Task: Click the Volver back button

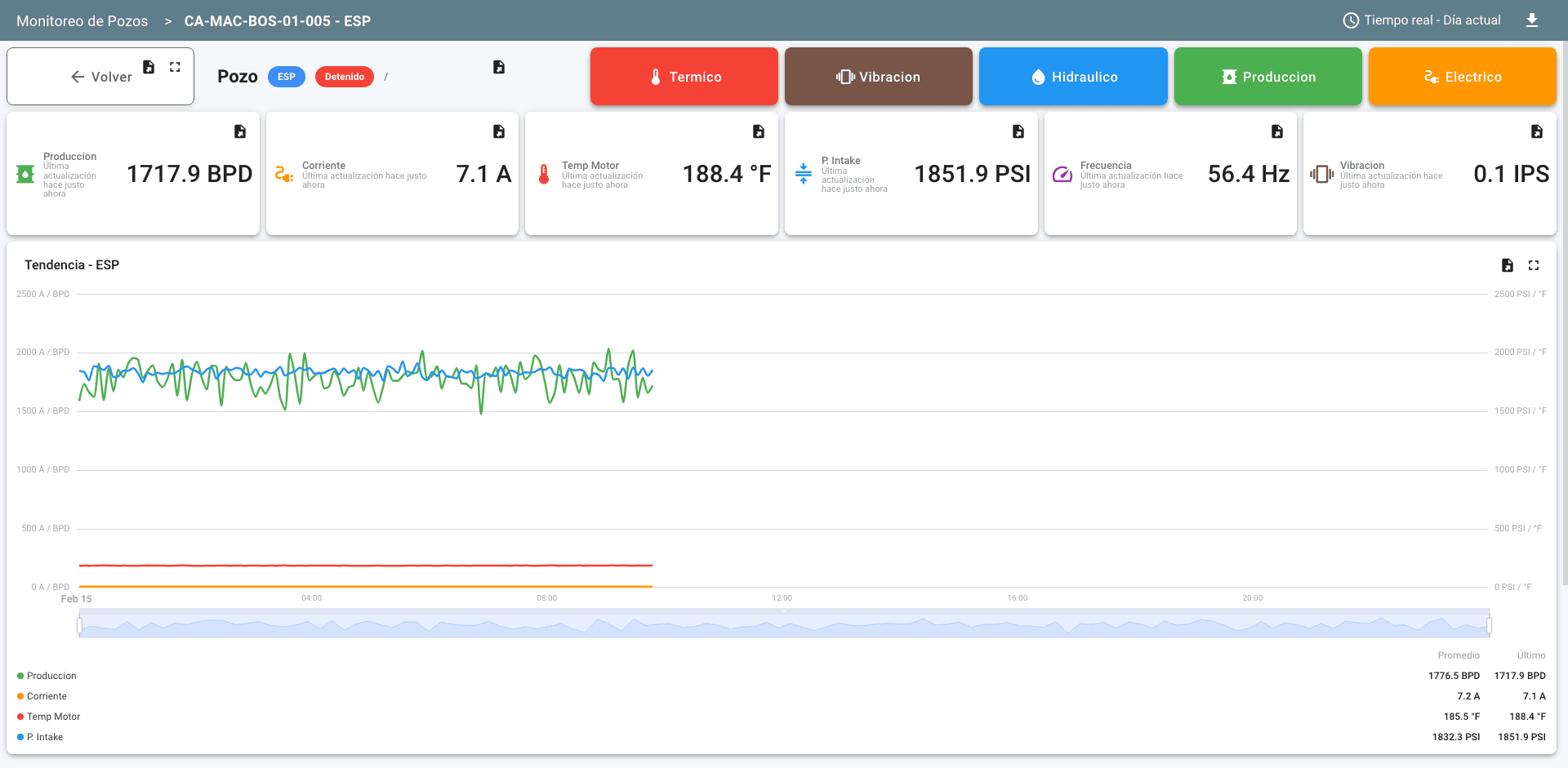Action: (100, 76)
